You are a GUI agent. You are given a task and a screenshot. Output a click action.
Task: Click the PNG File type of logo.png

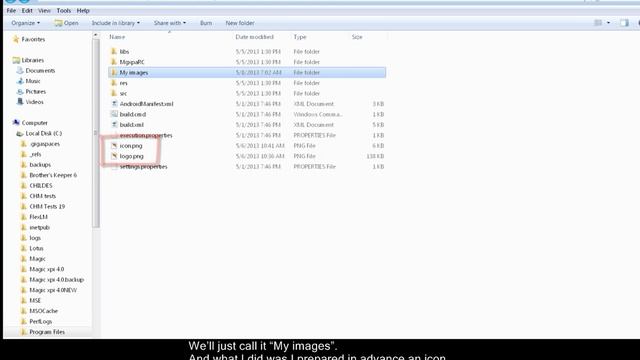[x=304, y=156]
